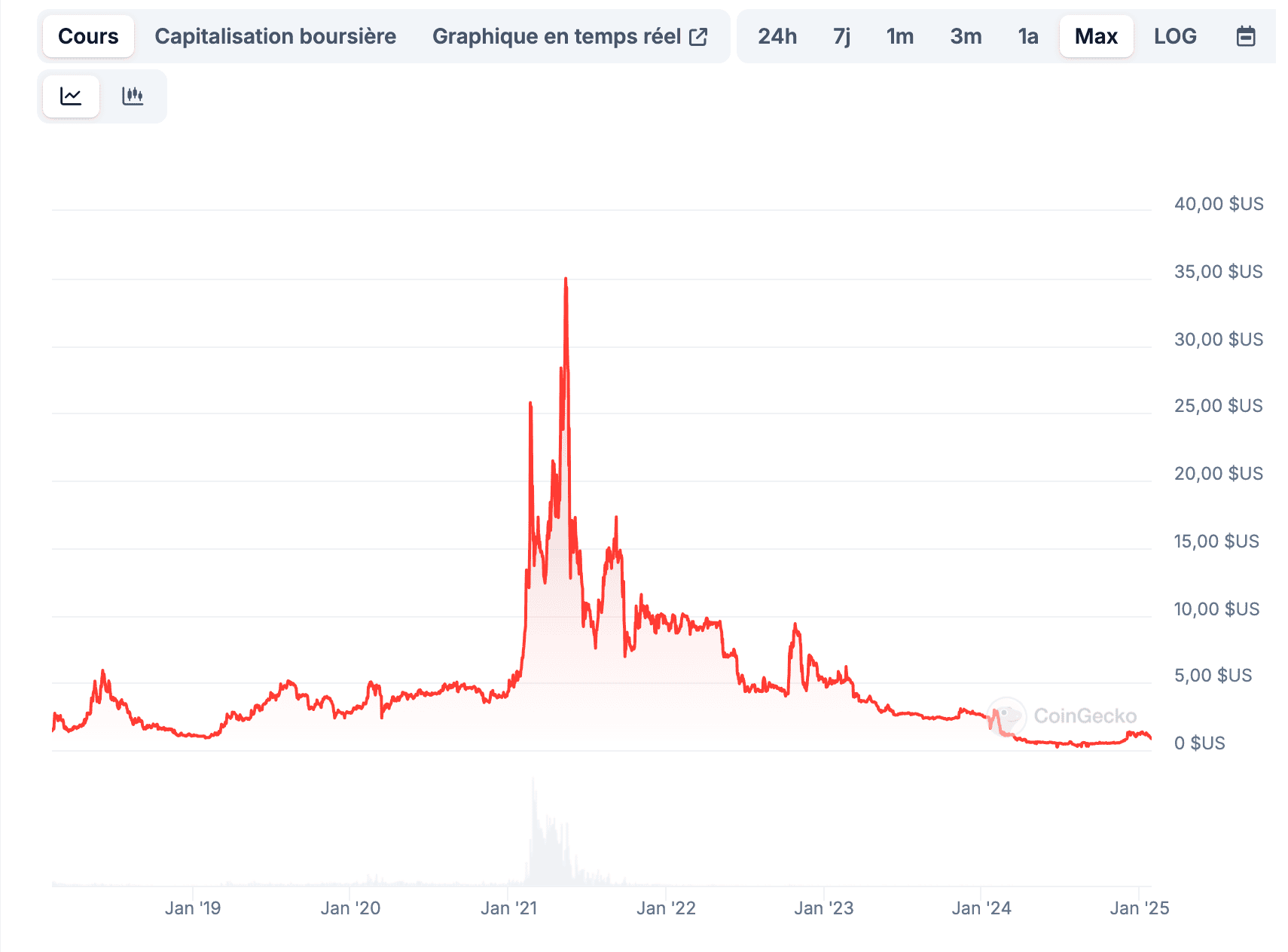Set chart range to 1a
The image size is (1288, 952).
(x=1027, y=36)
